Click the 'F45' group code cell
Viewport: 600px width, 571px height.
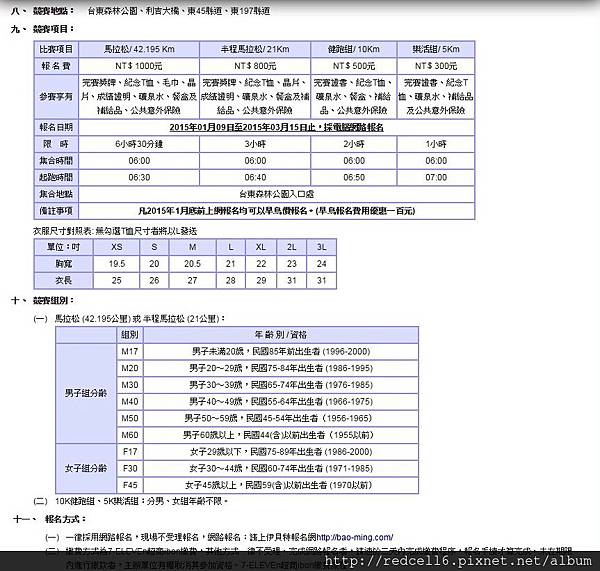[130, 485]
